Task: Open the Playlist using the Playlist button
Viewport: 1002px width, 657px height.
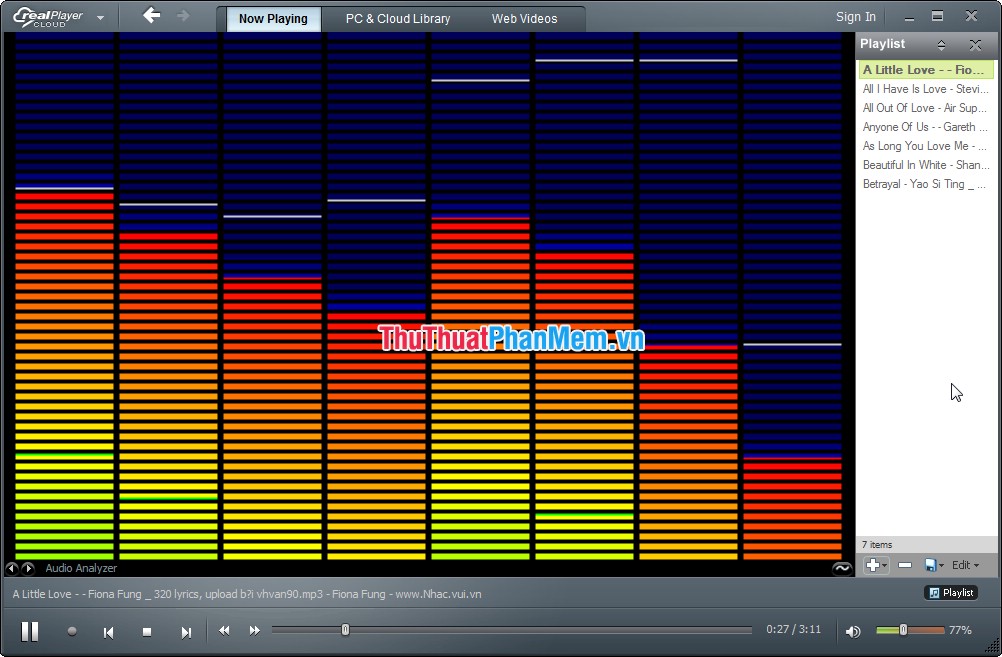Action: (x=951, y=592)
